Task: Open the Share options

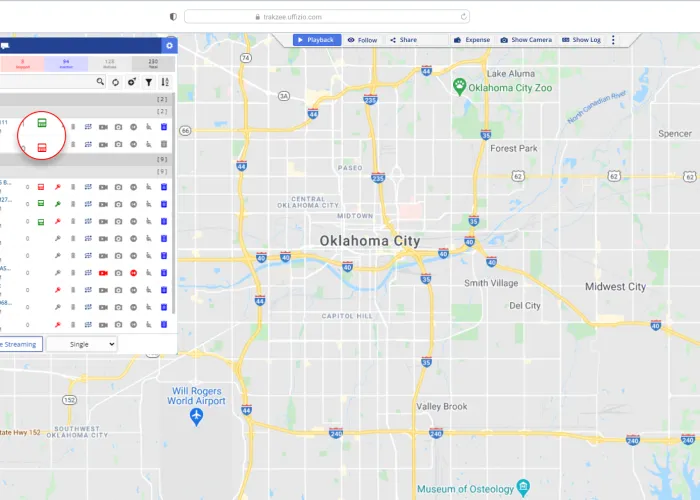Action: (403, 40)
